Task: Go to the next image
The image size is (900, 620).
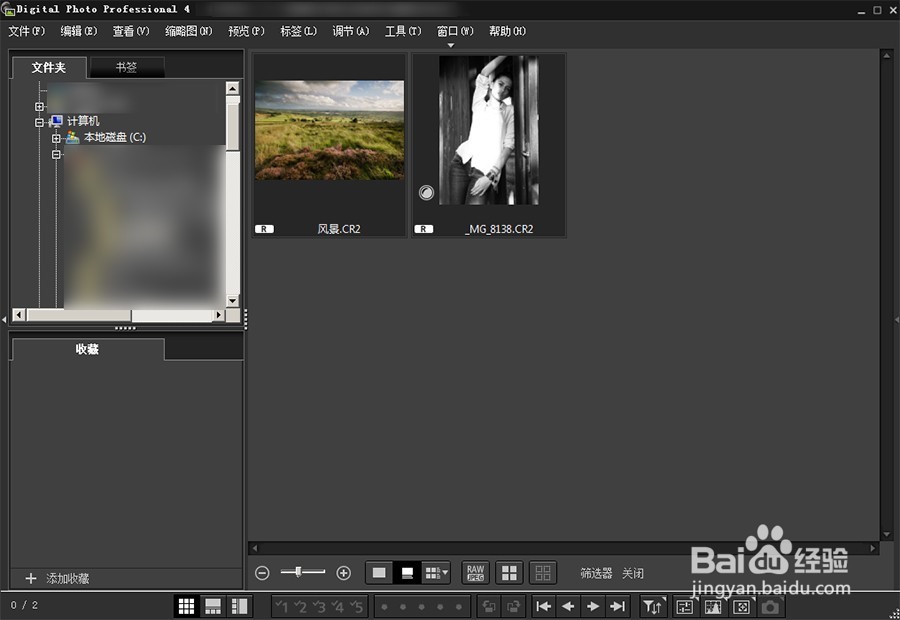Action: pos(593,606)
